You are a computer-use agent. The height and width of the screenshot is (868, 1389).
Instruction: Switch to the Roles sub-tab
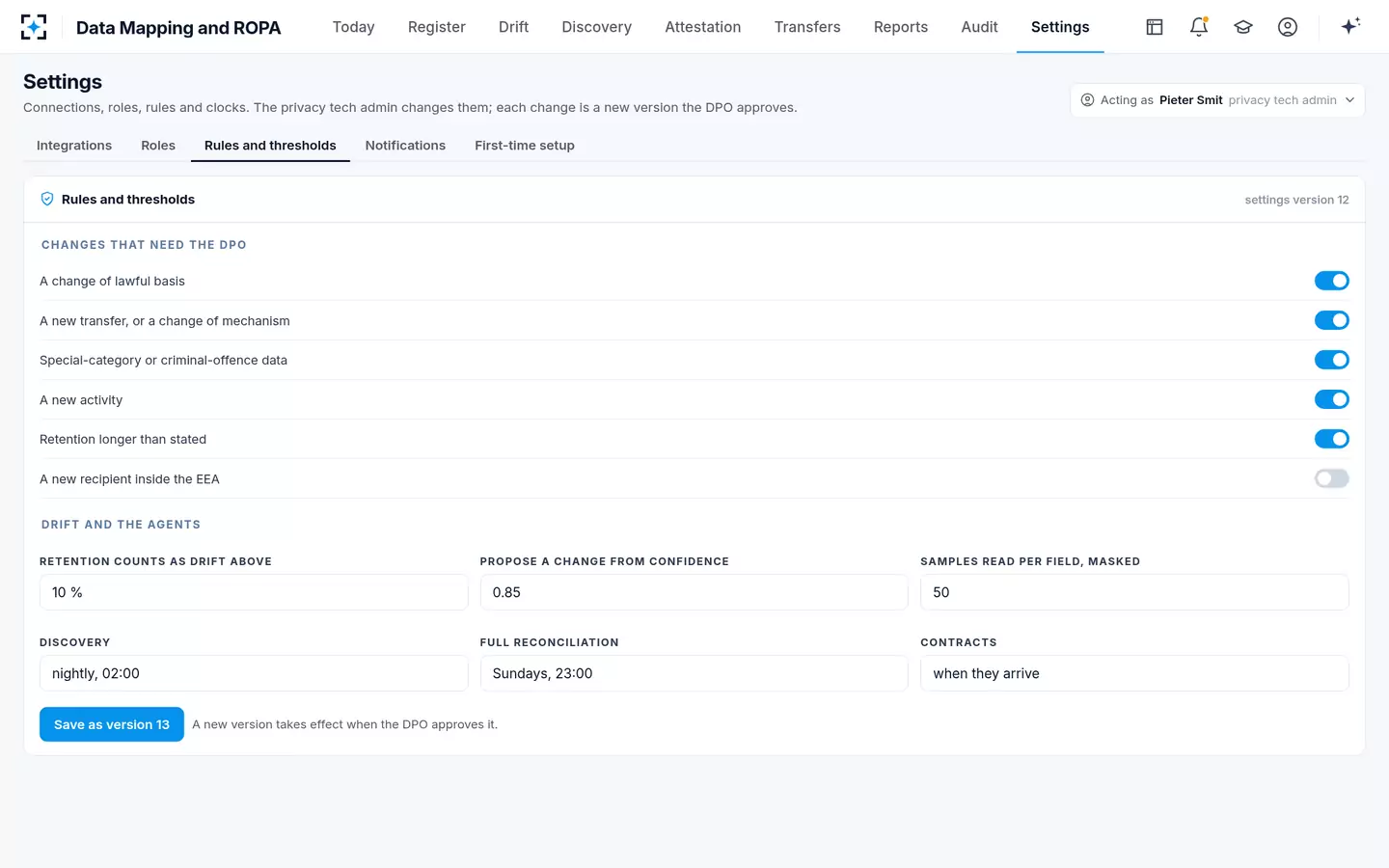pos(158,146)
